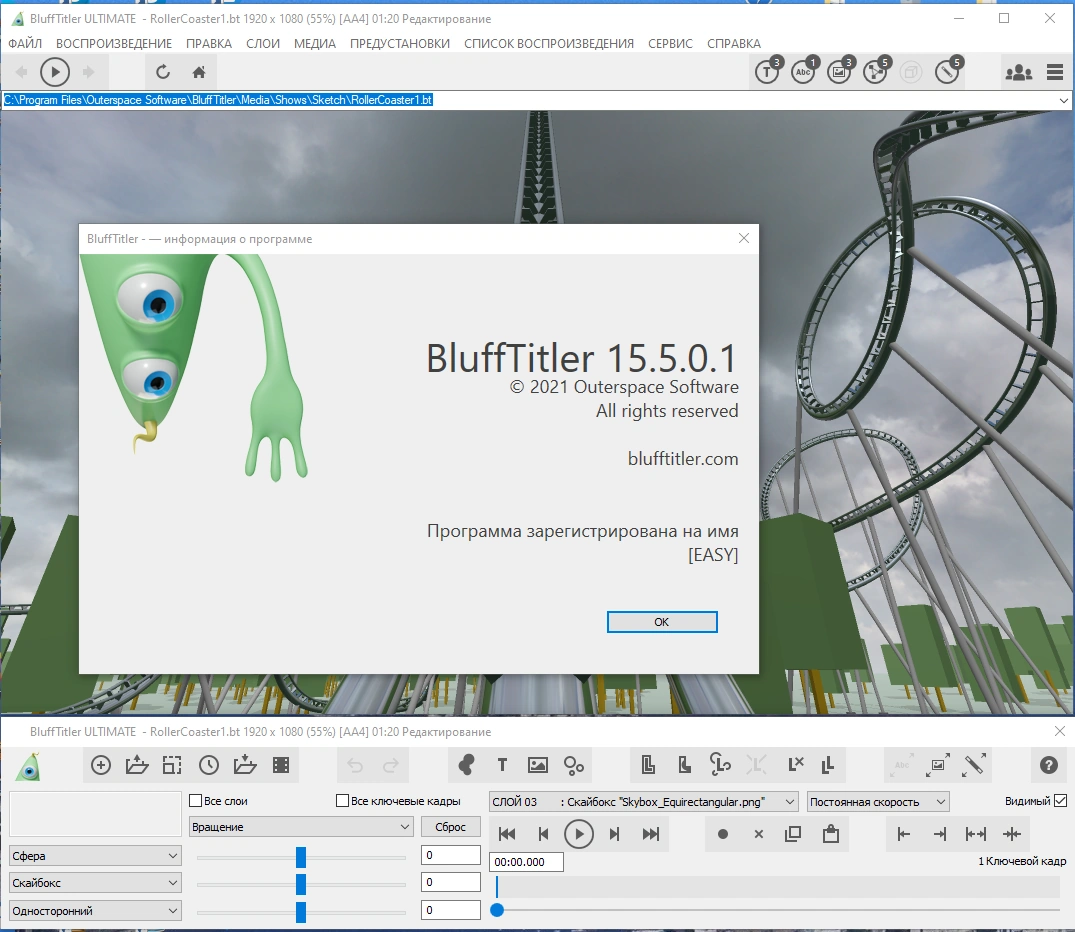
Task: Open the 'Скайбокс' style dropdown
Action: coord(95,883)
